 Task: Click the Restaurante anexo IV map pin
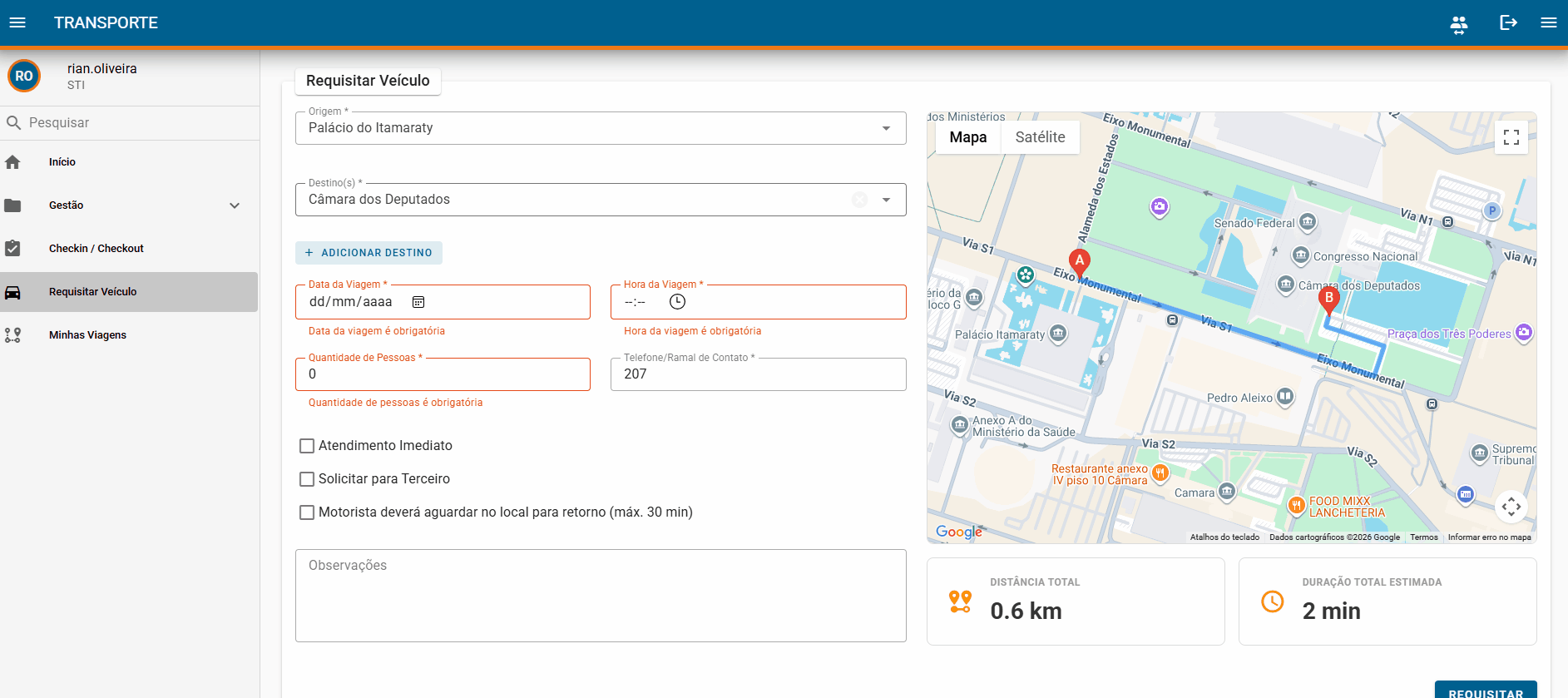(x=1160, y=473)
